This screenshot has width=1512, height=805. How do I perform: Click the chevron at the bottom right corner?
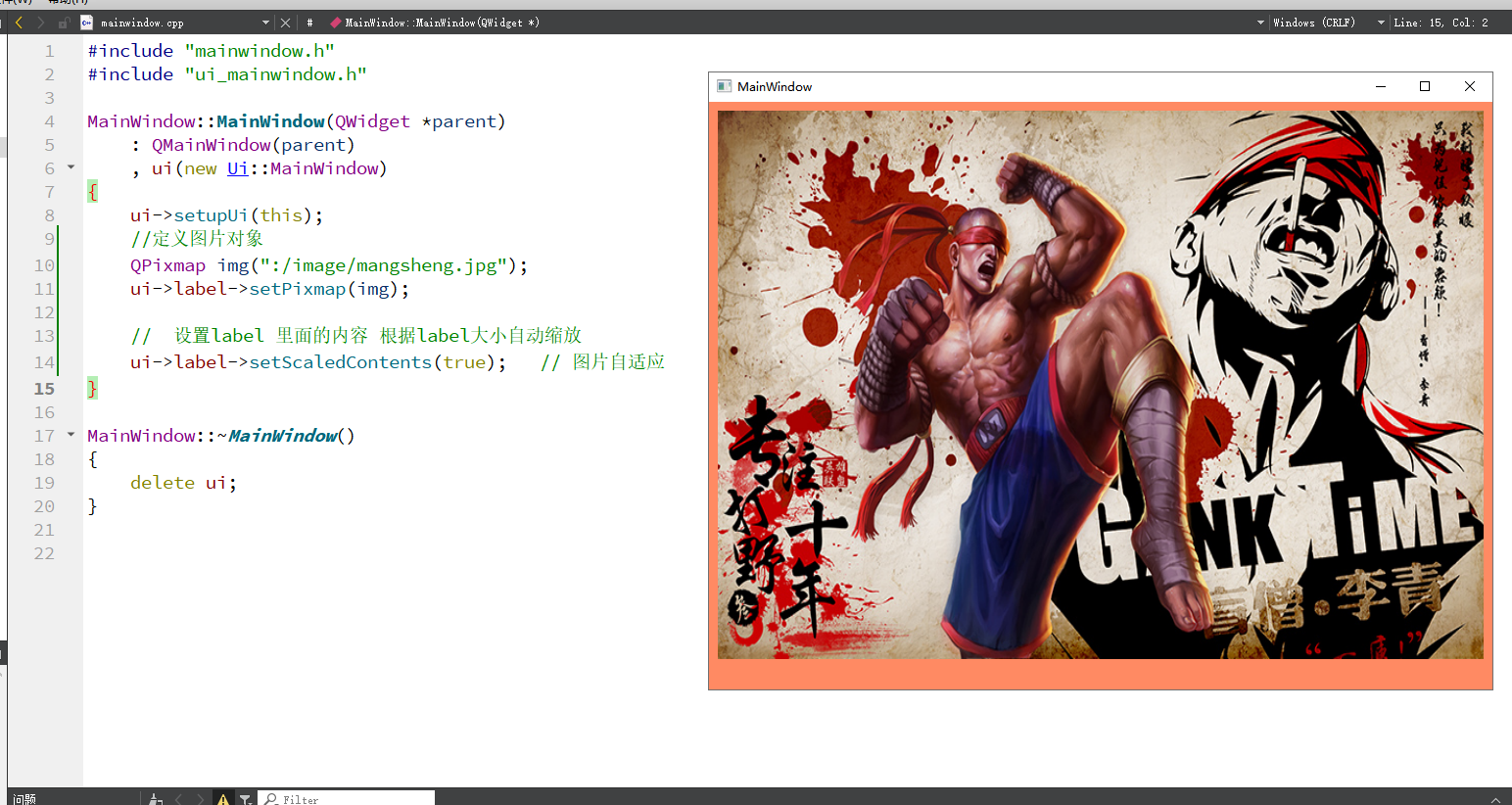pos(1495,799)
